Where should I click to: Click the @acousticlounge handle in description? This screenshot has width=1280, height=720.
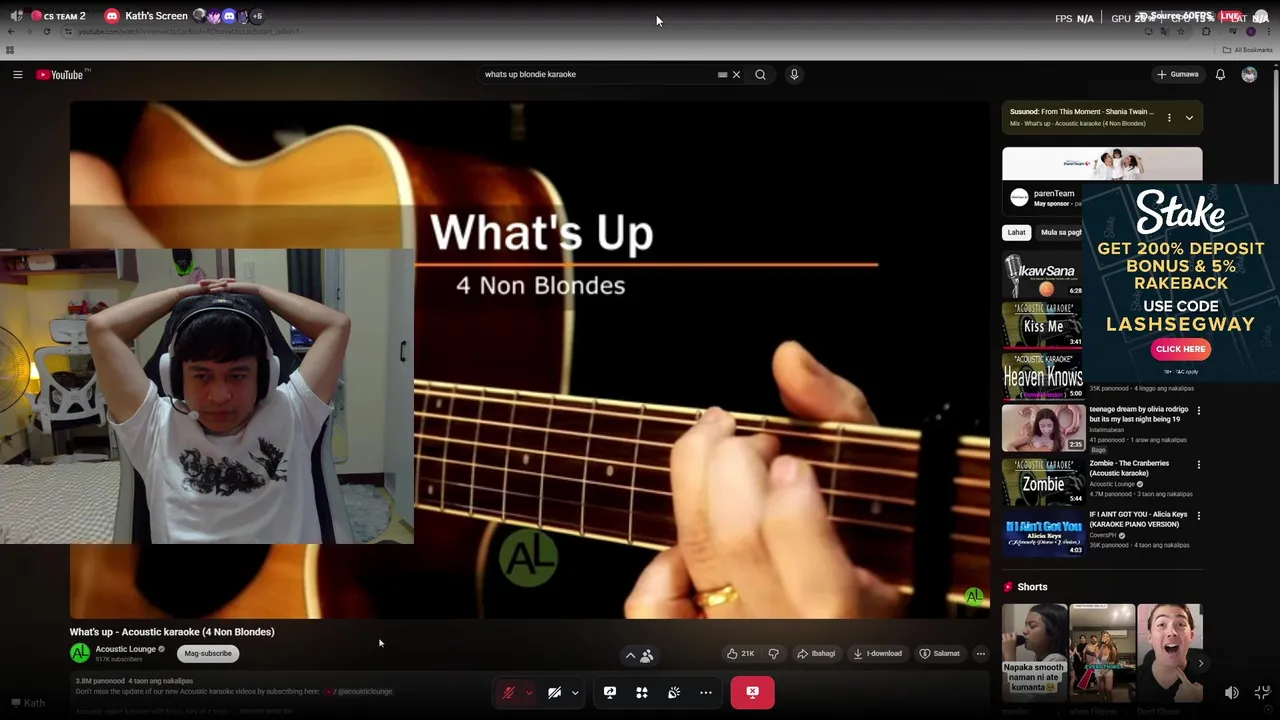point(364,691)
